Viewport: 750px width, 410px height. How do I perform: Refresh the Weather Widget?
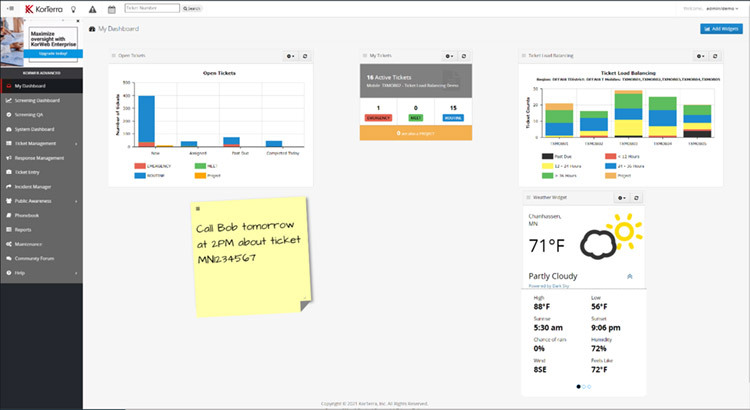click(x=636, y=198)
